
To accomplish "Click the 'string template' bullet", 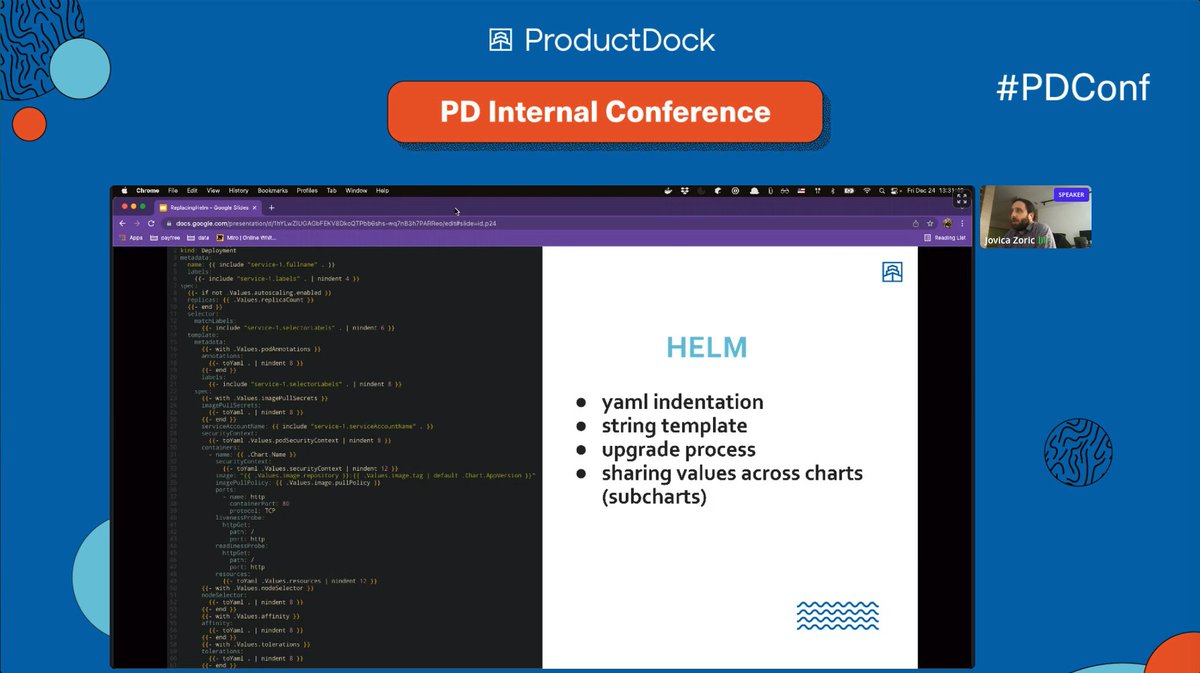I will [x=675, y=426].
